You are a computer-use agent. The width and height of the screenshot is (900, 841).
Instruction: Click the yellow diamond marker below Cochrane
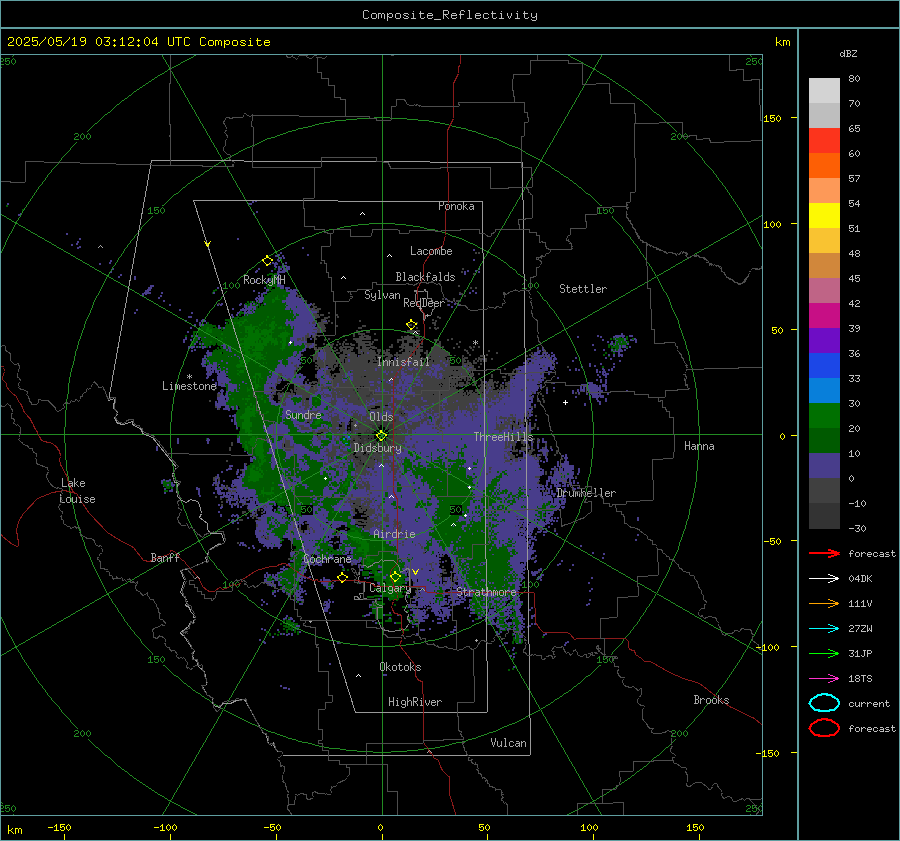click(343, 577)
